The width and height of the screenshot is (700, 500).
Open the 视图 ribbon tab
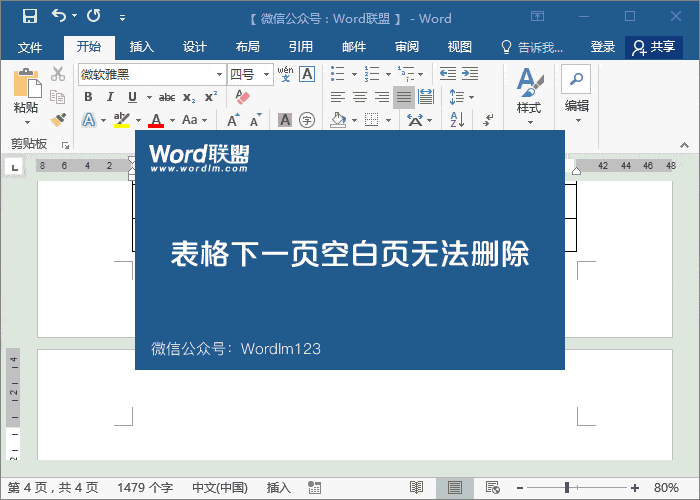460,46
